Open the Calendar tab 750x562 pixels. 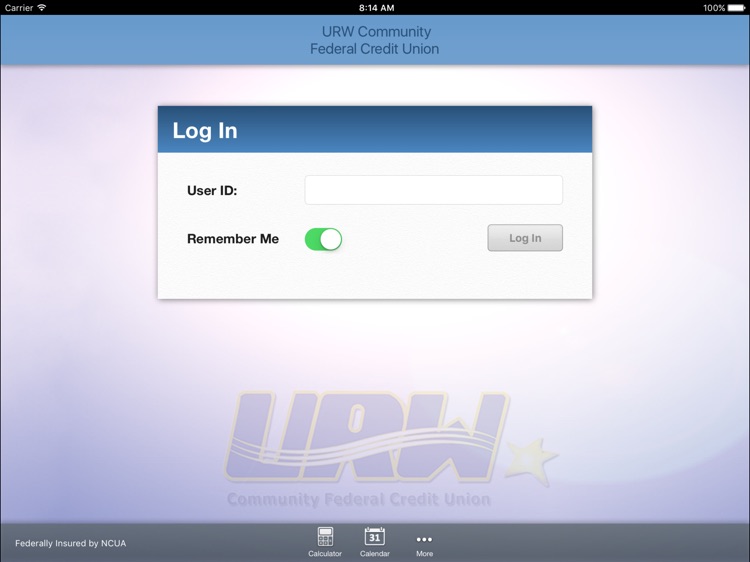[375, 542]
